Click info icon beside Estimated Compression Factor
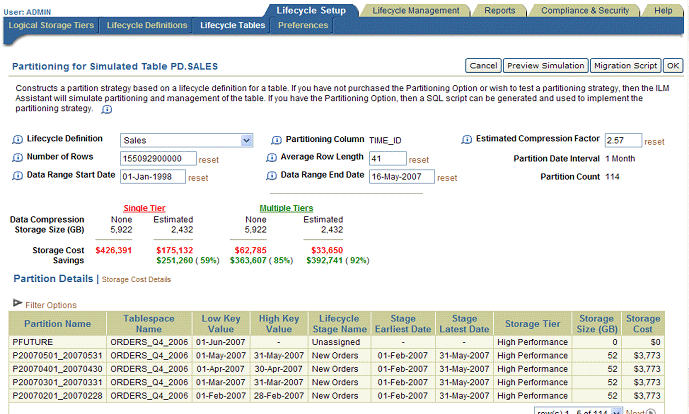The width and height of the screenshot is (689, 414). (466, 140)
